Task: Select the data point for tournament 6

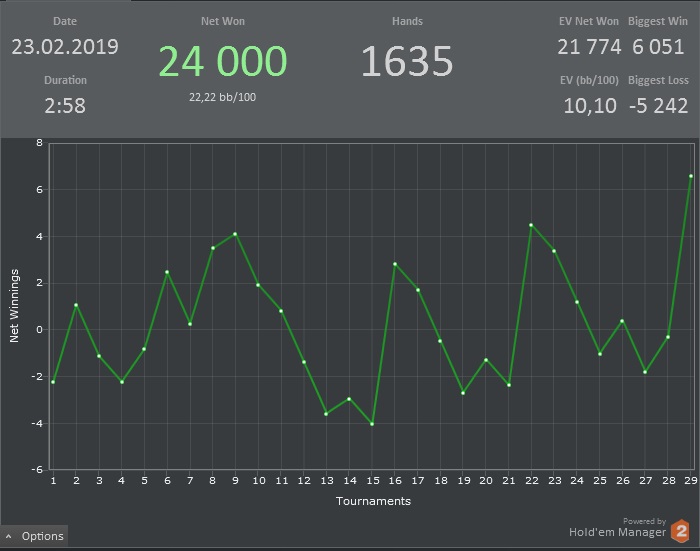Action: tap(167, 272)
